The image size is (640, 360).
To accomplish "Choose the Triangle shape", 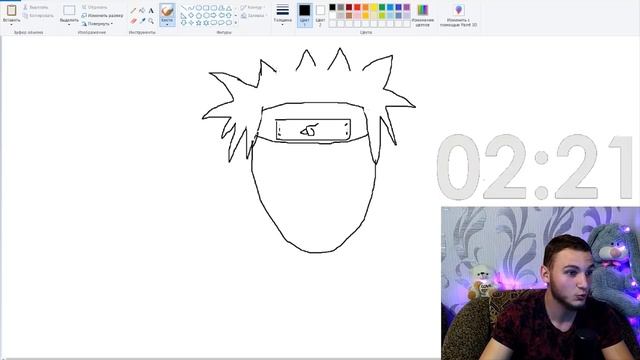I will click(229, 8).
